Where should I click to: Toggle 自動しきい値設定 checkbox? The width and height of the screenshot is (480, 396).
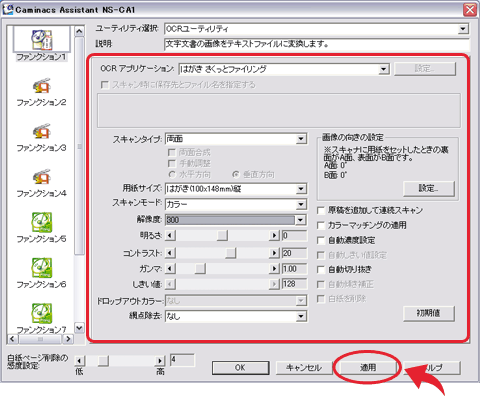click(321, 255)
